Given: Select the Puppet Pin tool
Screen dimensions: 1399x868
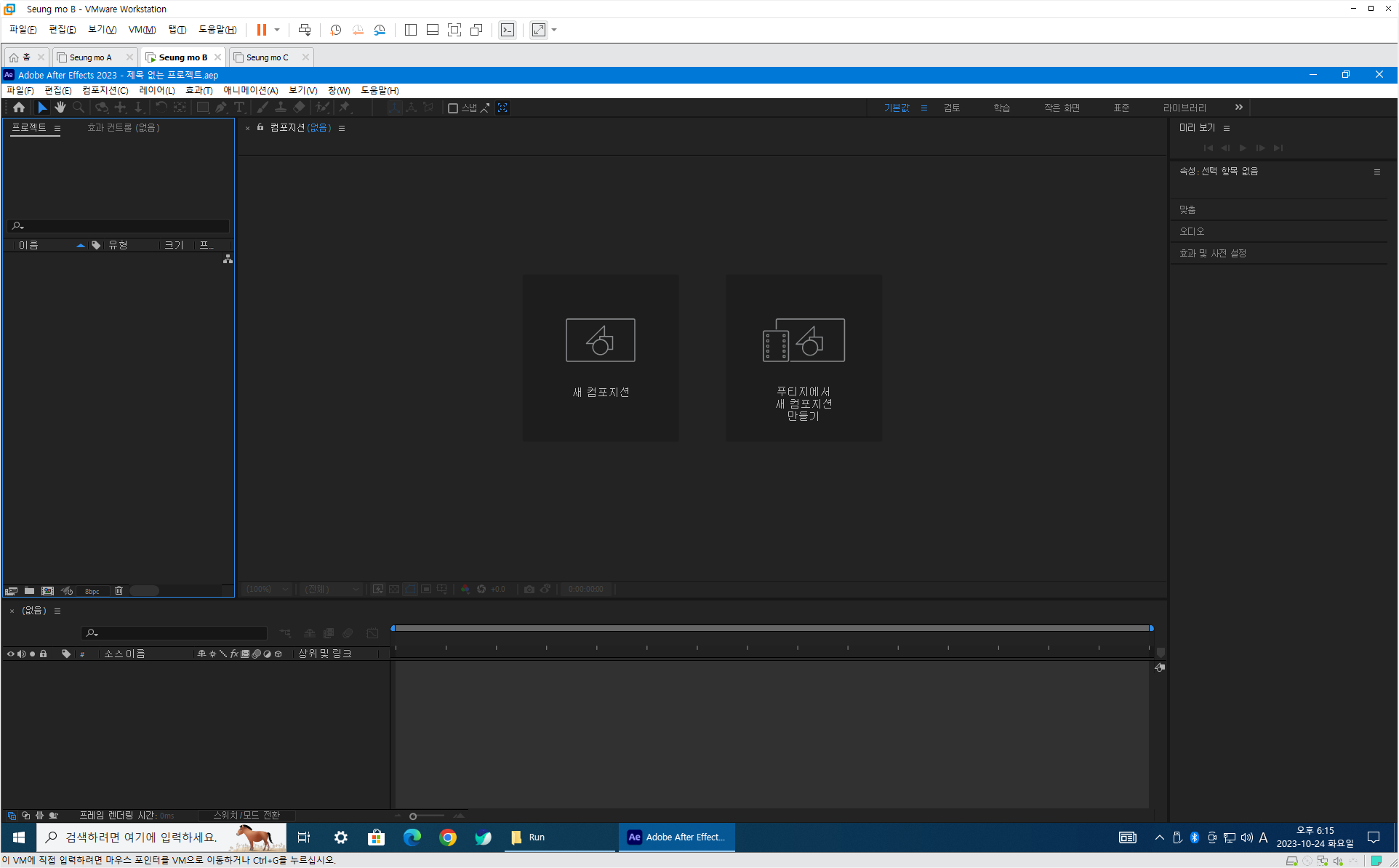Looking at the screenshot, I should tap(345, 108).
